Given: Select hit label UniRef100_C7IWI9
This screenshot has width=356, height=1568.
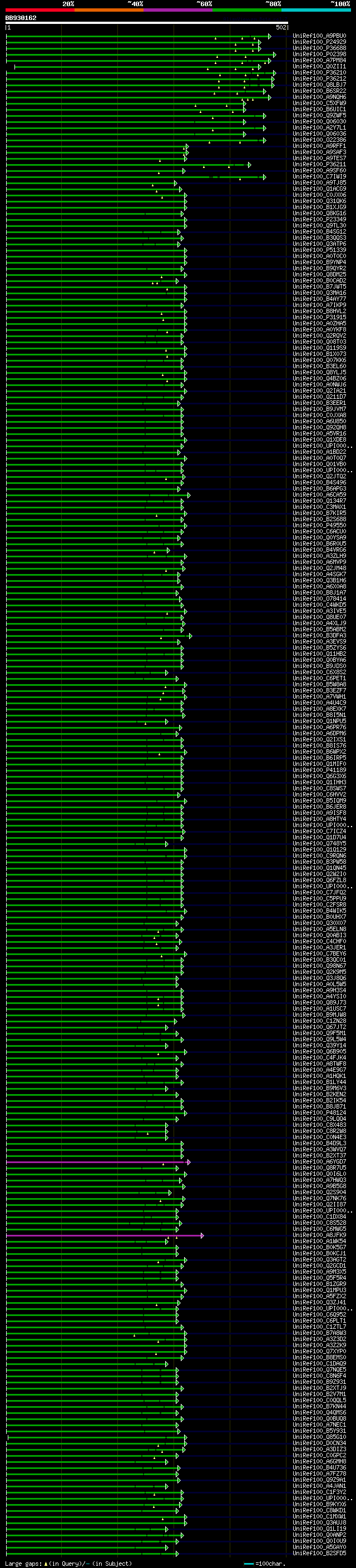Looking at the screenshot, I should [x=319, y=176].
